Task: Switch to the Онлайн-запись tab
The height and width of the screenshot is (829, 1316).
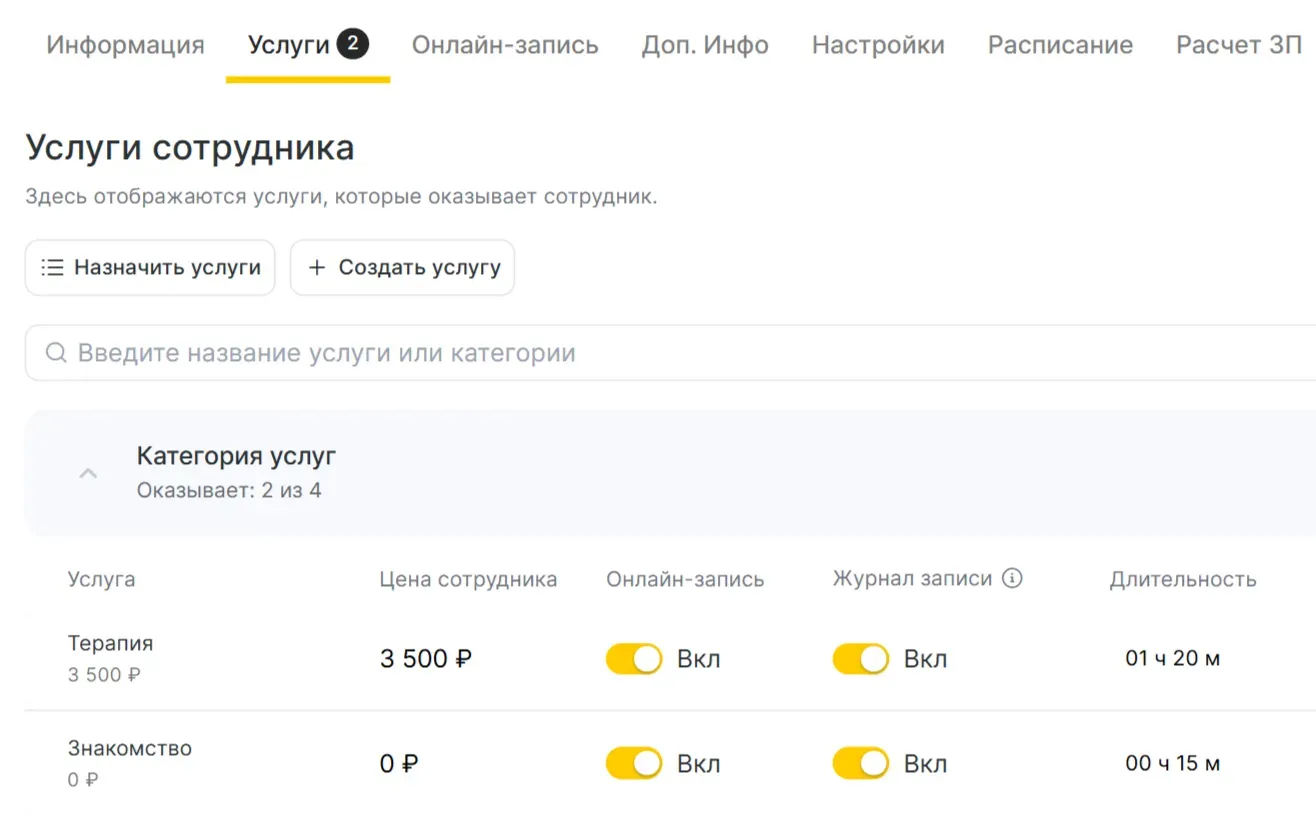Action: coord(505,45)
